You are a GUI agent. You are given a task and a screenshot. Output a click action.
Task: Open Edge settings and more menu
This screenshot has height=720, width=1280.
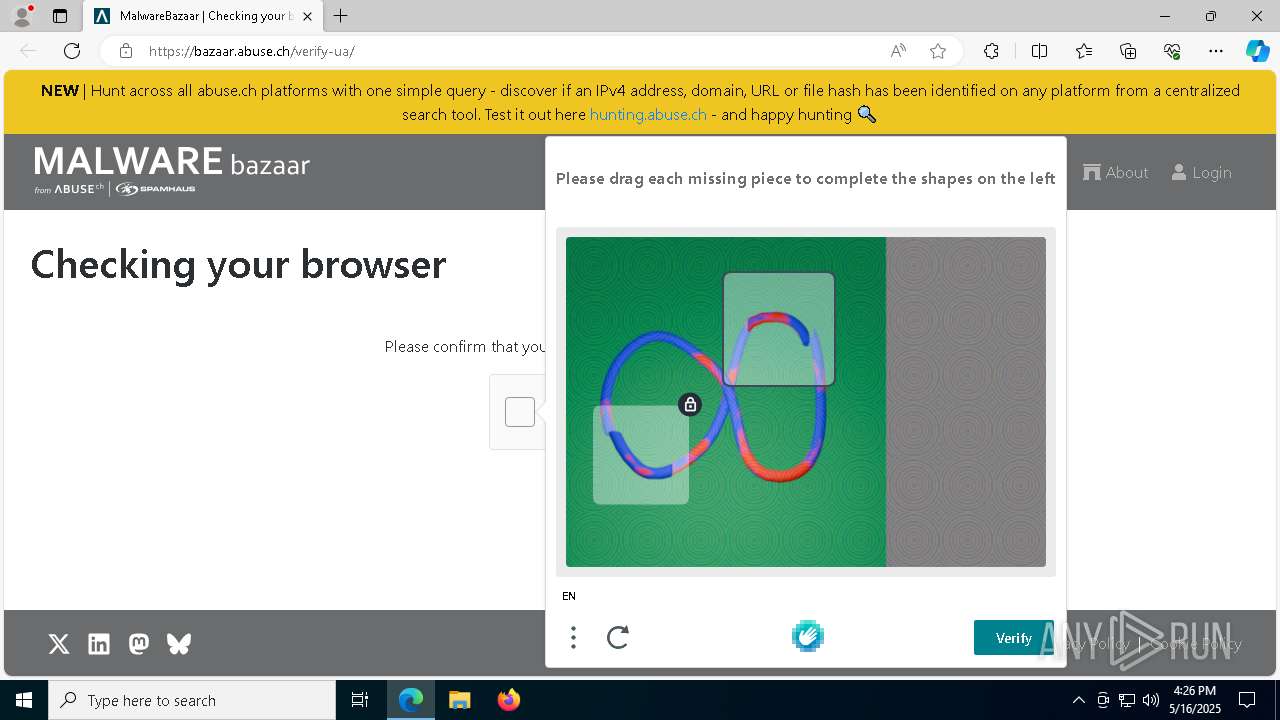pyautogui.click(x=1216, y=51)
